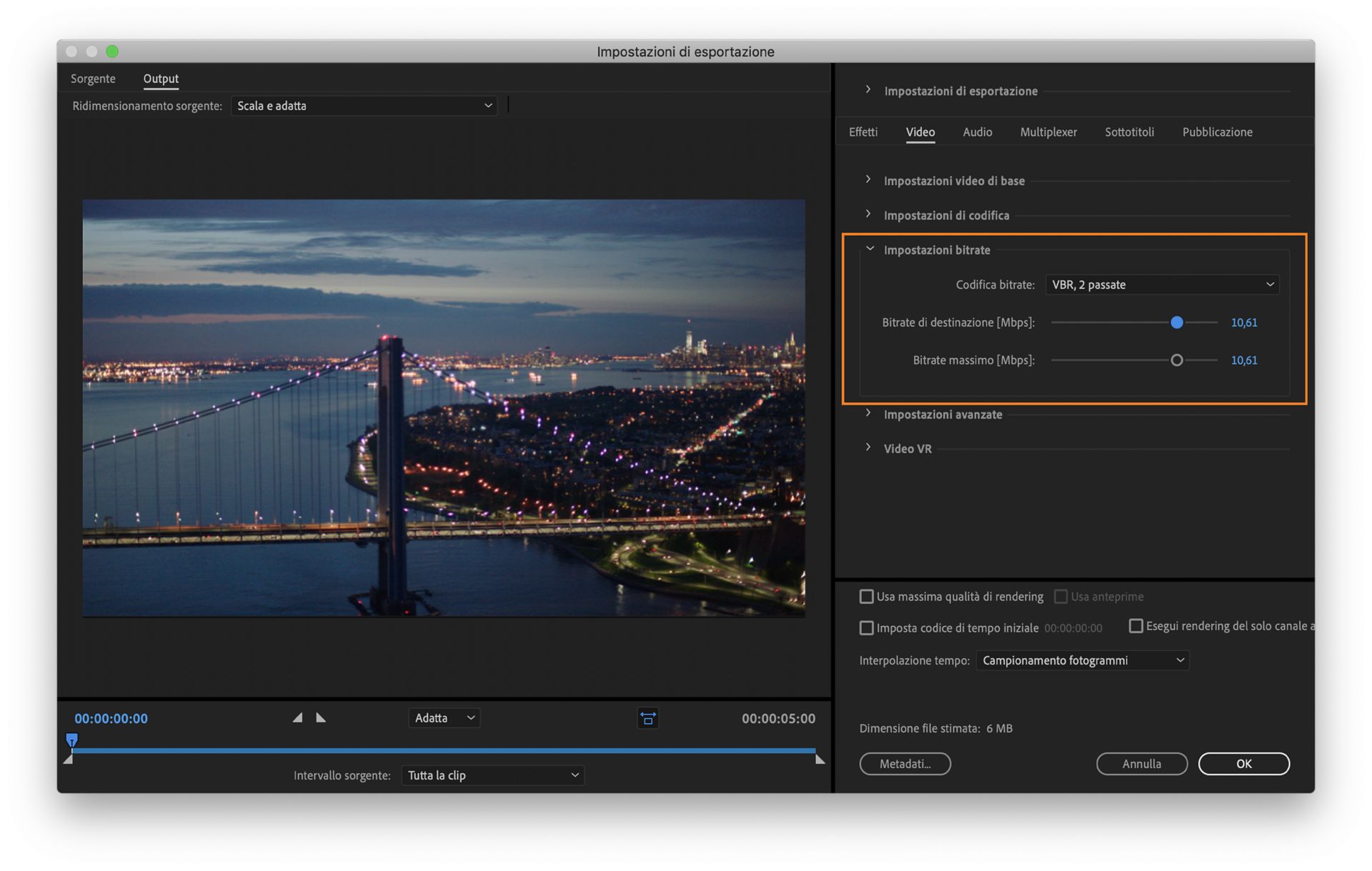The image size is (1372, 871).
Task: Click the Set In Point triangle icon
Action: 298,717
